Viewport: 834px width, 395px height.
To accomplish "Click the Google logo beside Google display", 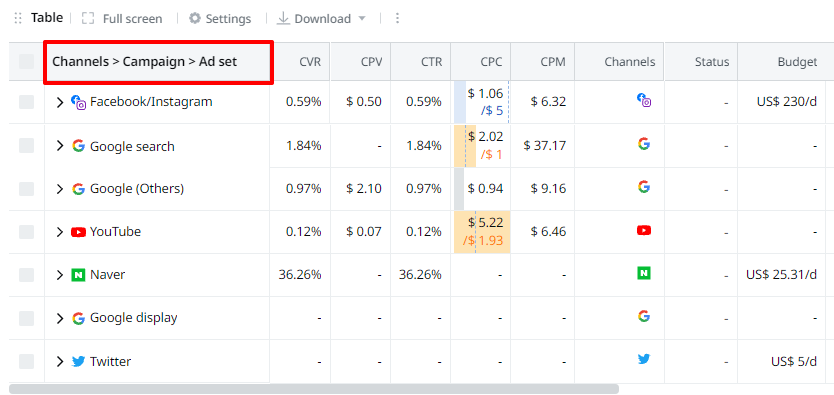I will [78, 318].
